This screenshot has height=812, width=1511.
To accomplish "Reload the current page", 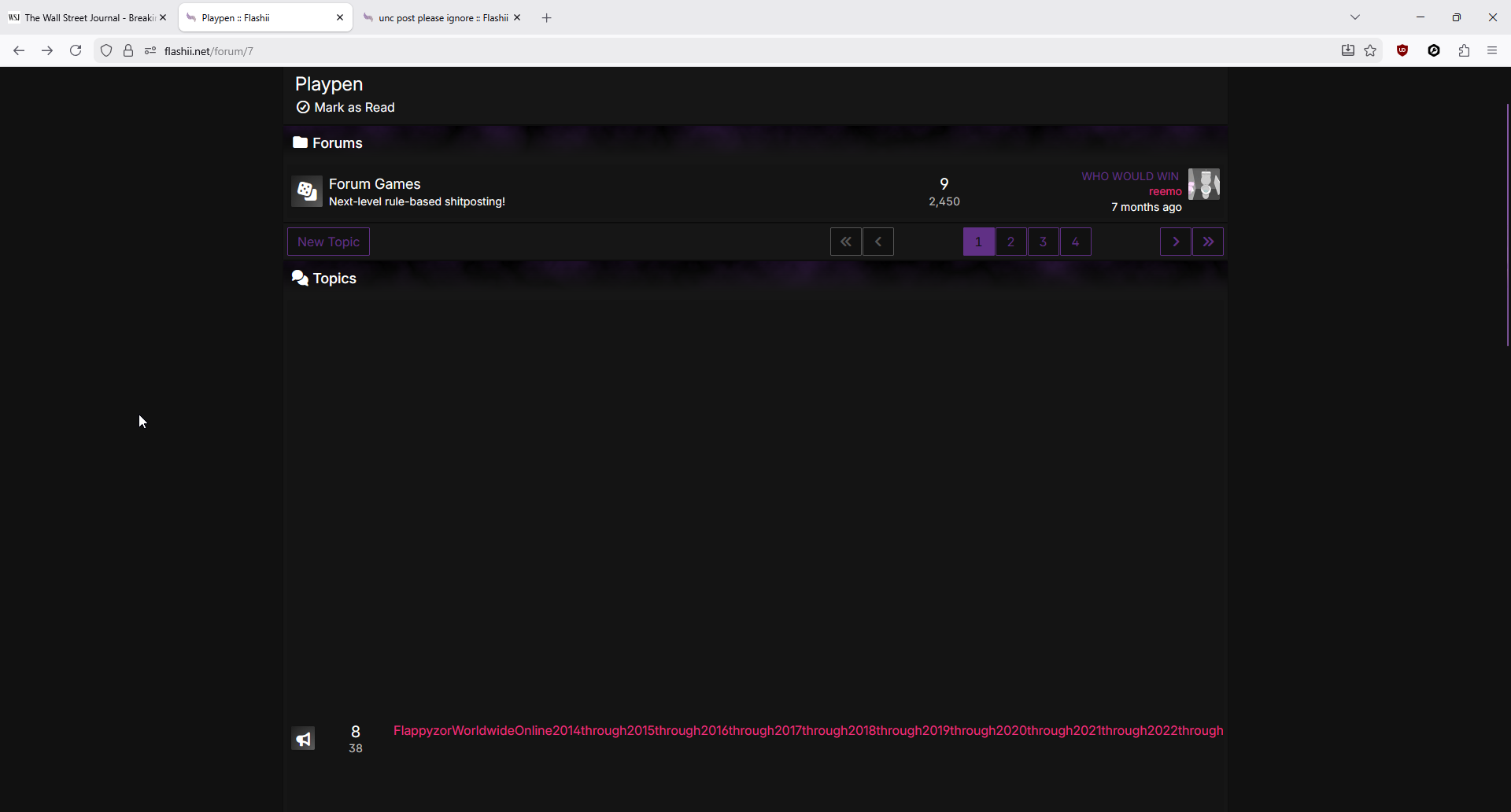I will 76,51.
